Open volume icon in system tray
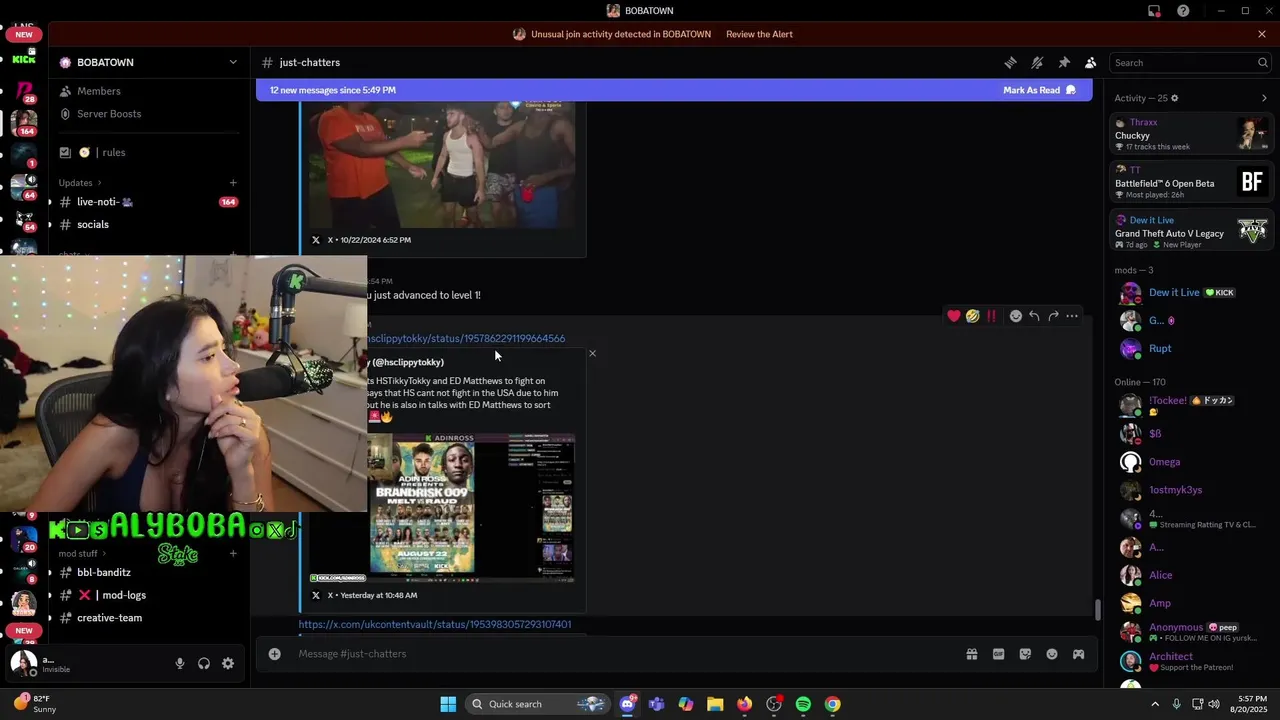Screen dimensions: 1280x720 coord(1213,704)
